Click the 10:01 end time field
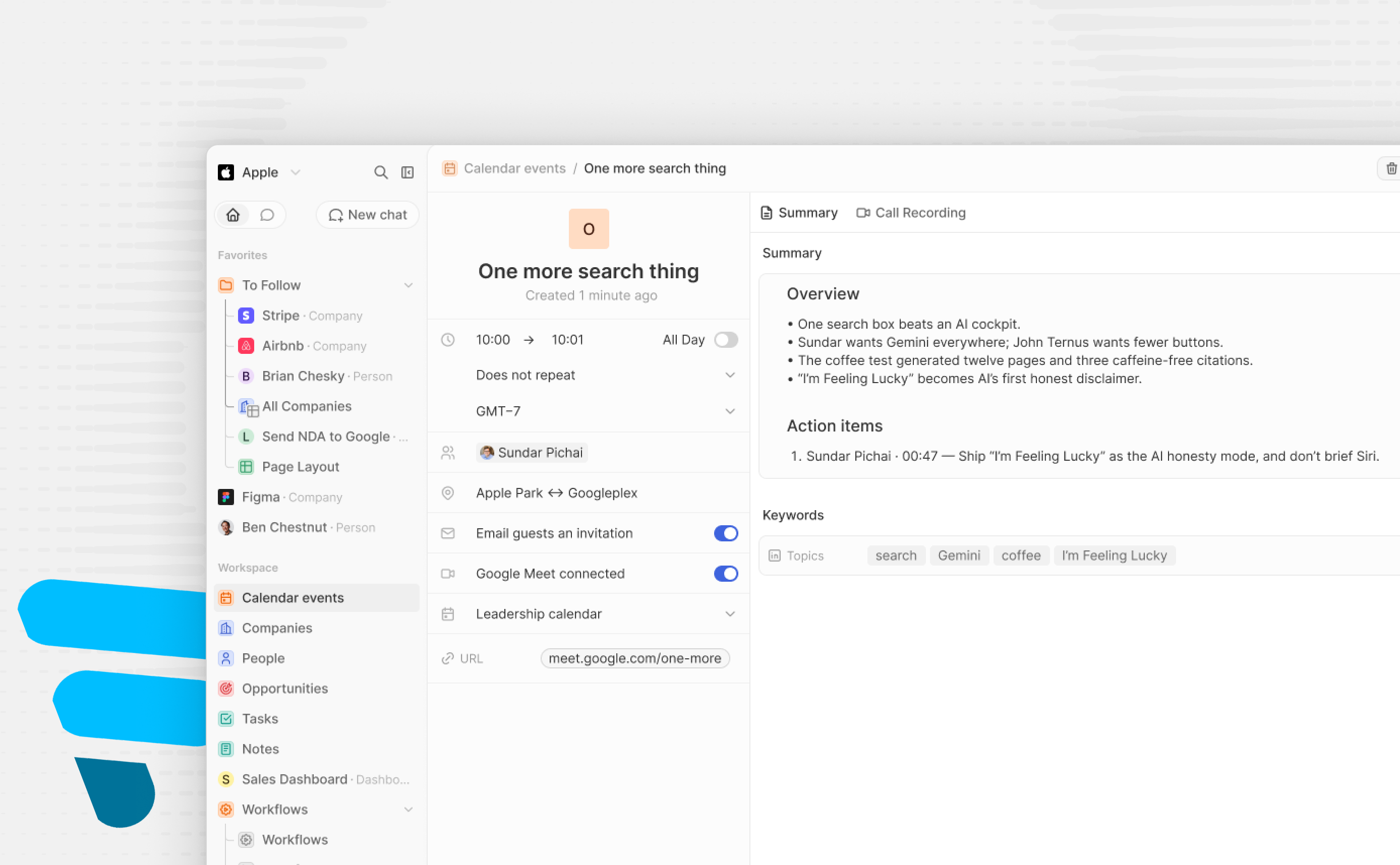The width and height of the screenshot is (1400, 865). 567,340
